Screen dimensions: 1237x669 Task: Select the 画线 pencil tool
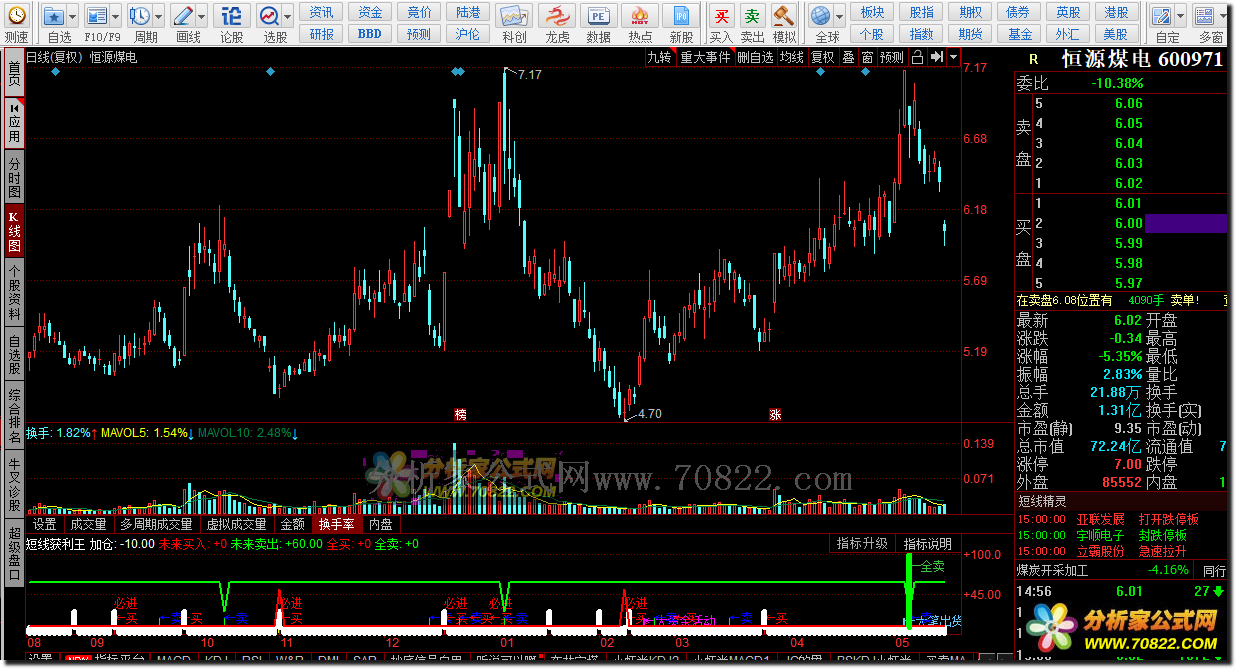182,16
